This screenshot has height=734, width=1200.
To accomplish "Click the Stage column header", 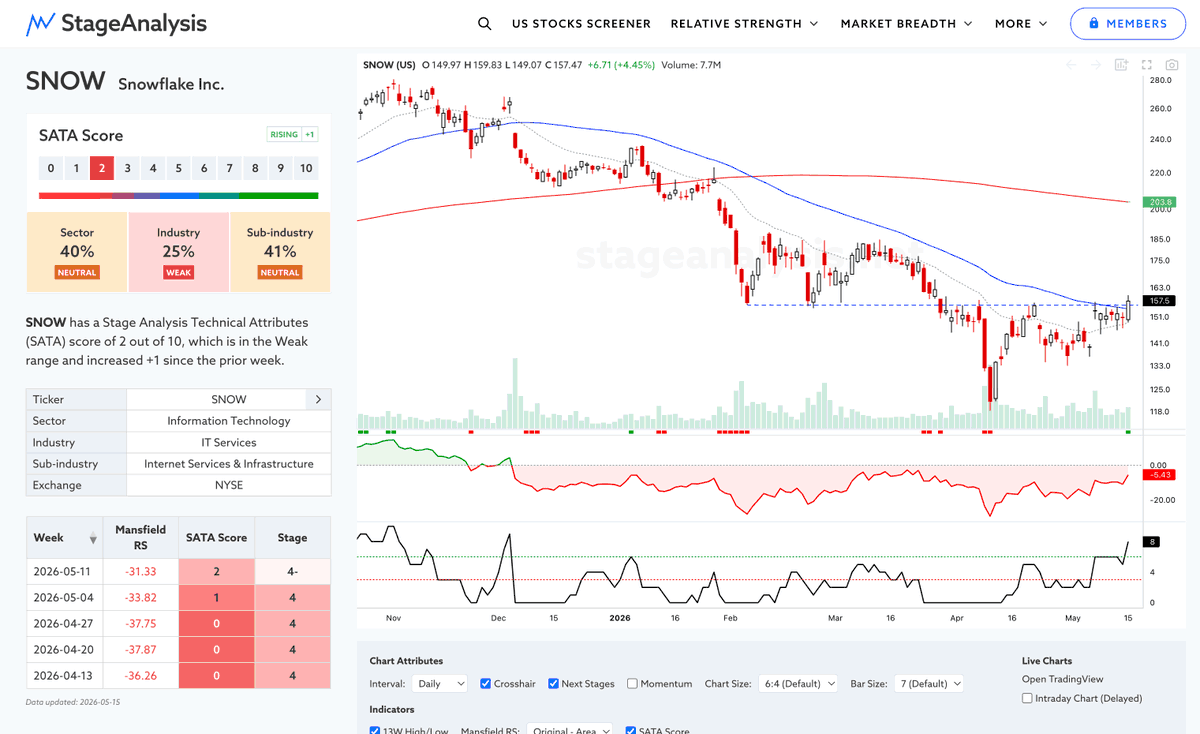I will coord(293,538).
